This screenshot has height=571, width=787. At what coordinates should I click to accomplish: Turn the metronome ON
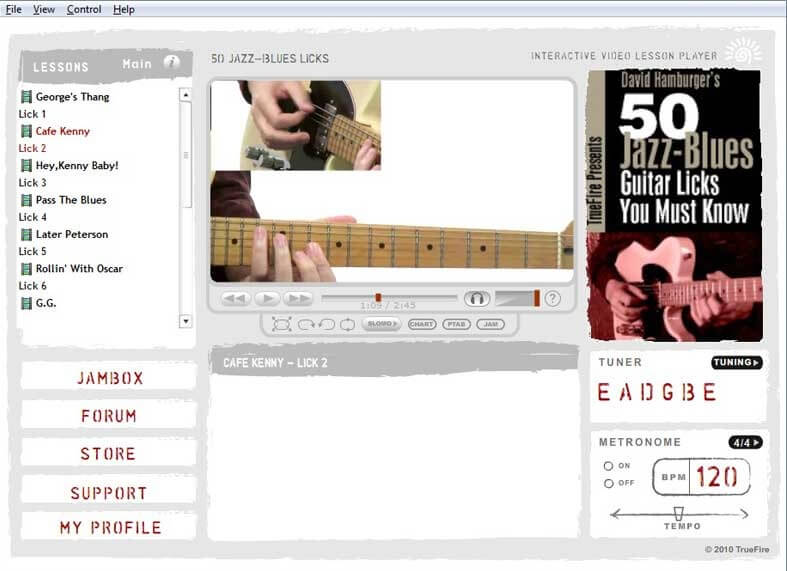pyautogui.click(x=608, y=466)
